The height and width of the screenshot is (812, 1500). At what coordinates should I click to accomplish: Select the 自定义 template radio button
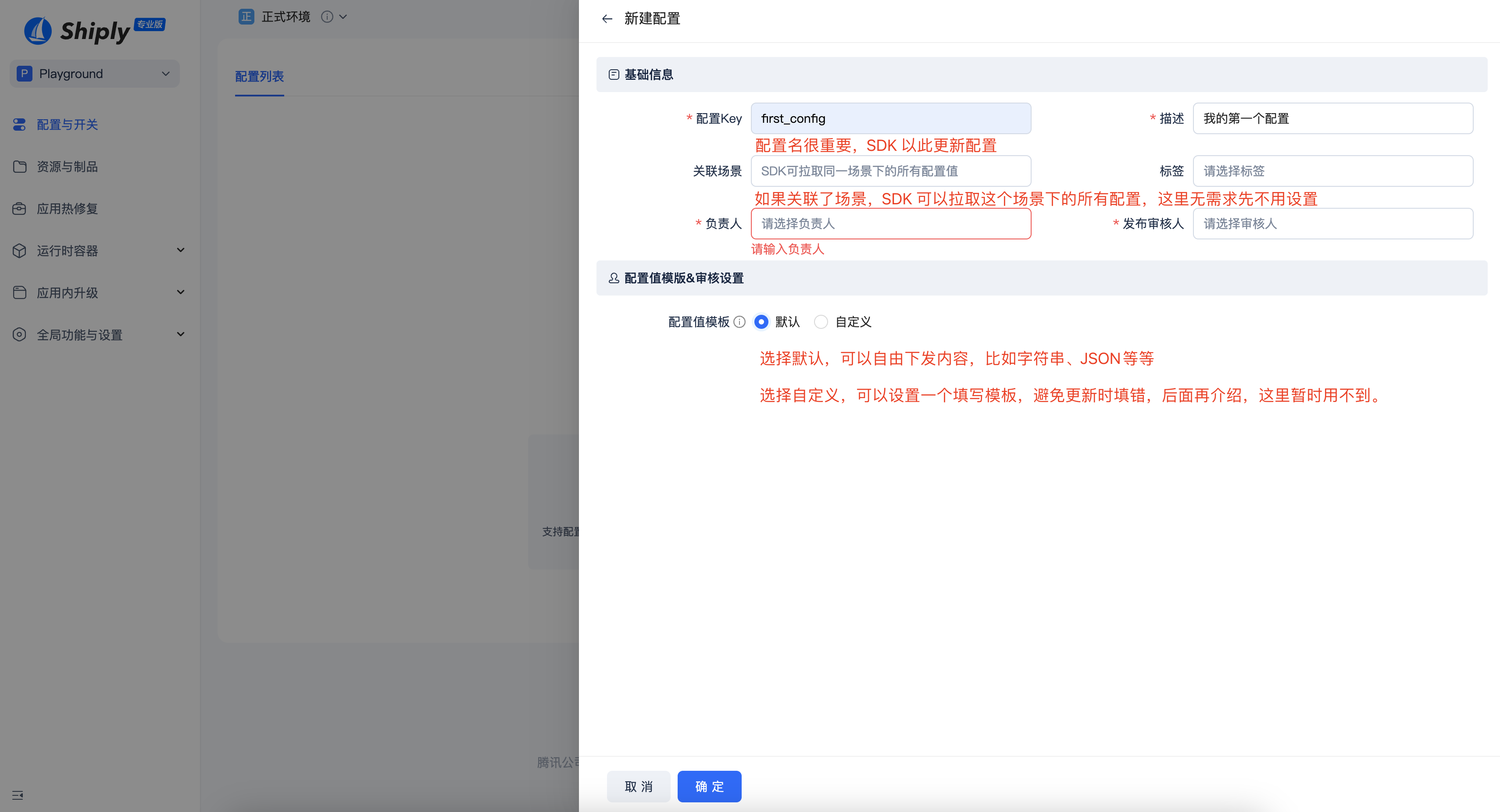point(821,321)
